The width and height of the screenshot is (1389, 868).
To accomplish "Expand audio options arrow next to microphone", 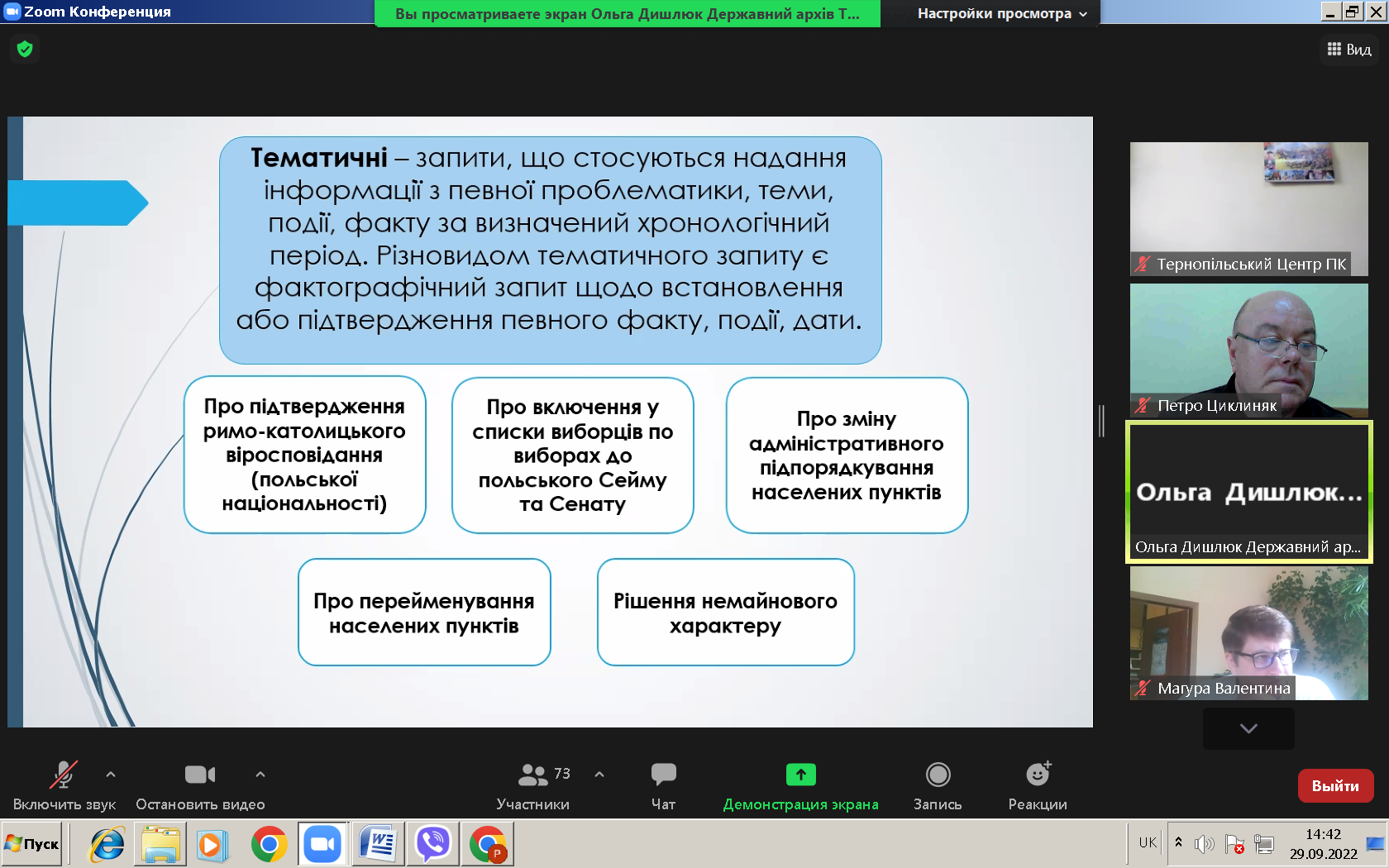I will point(111,775).
